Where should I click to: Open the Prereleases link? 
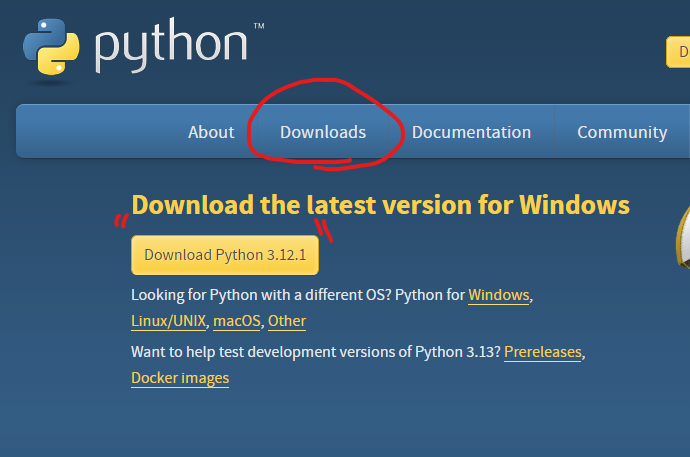point(543,352)
